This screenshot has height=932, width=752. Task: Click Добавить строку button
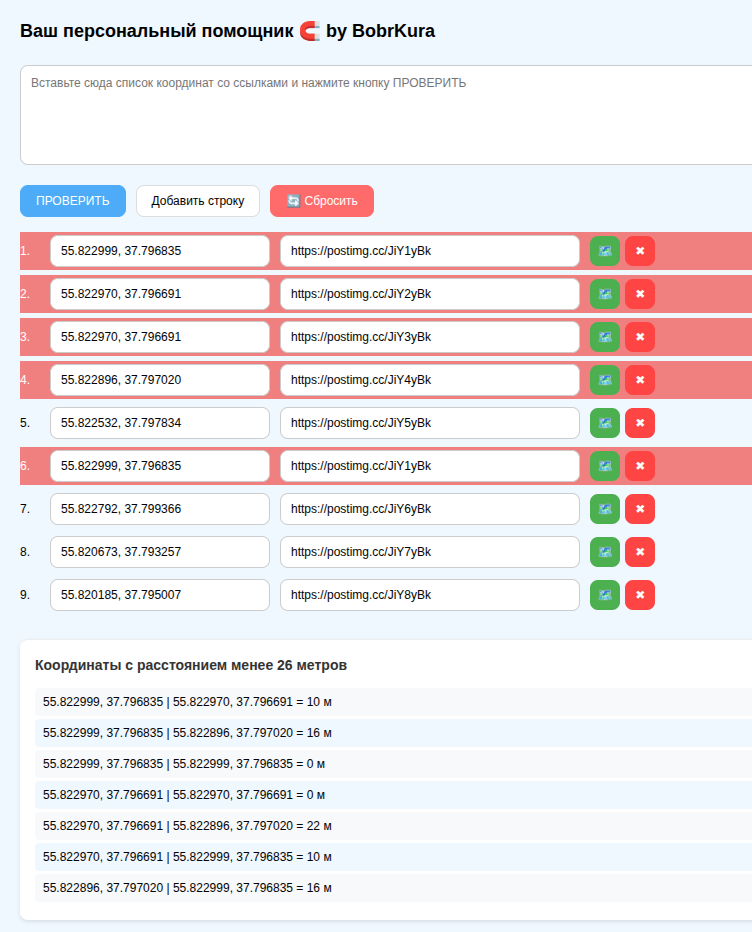point(198,201)
